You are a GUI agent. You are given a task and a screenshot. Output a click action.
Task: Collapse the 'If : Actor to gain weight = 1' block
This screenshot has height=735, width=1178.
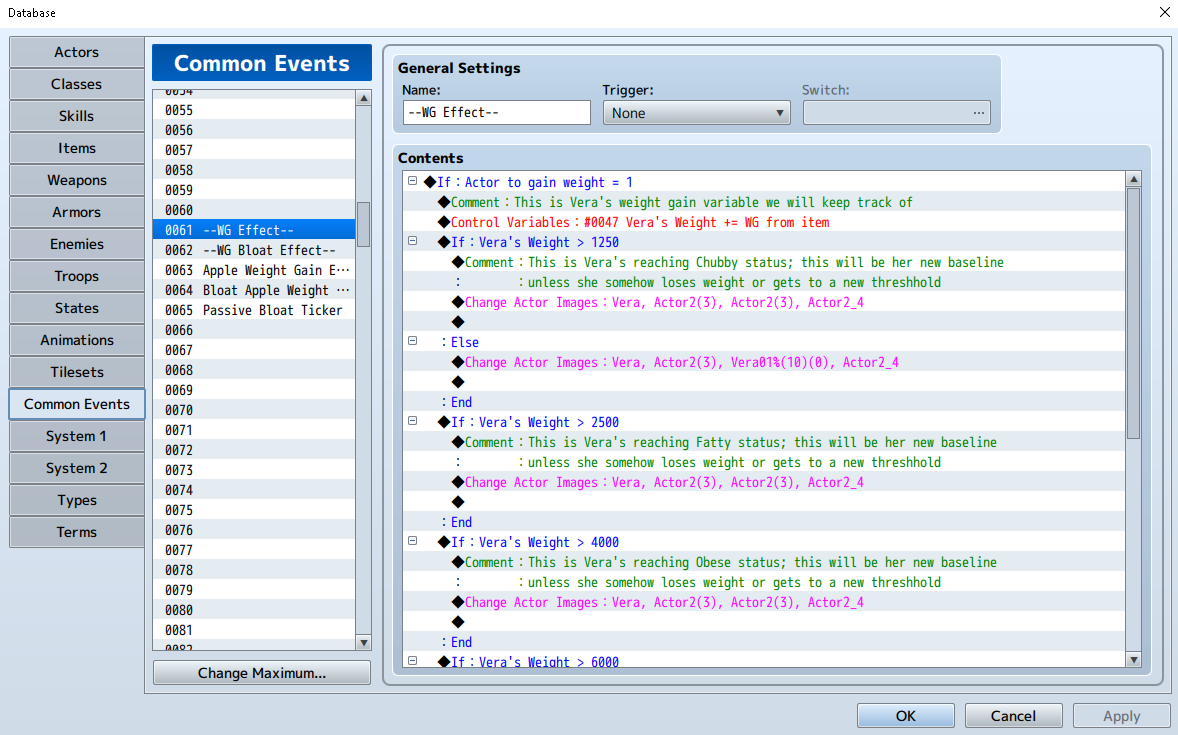tap(412, 181)
